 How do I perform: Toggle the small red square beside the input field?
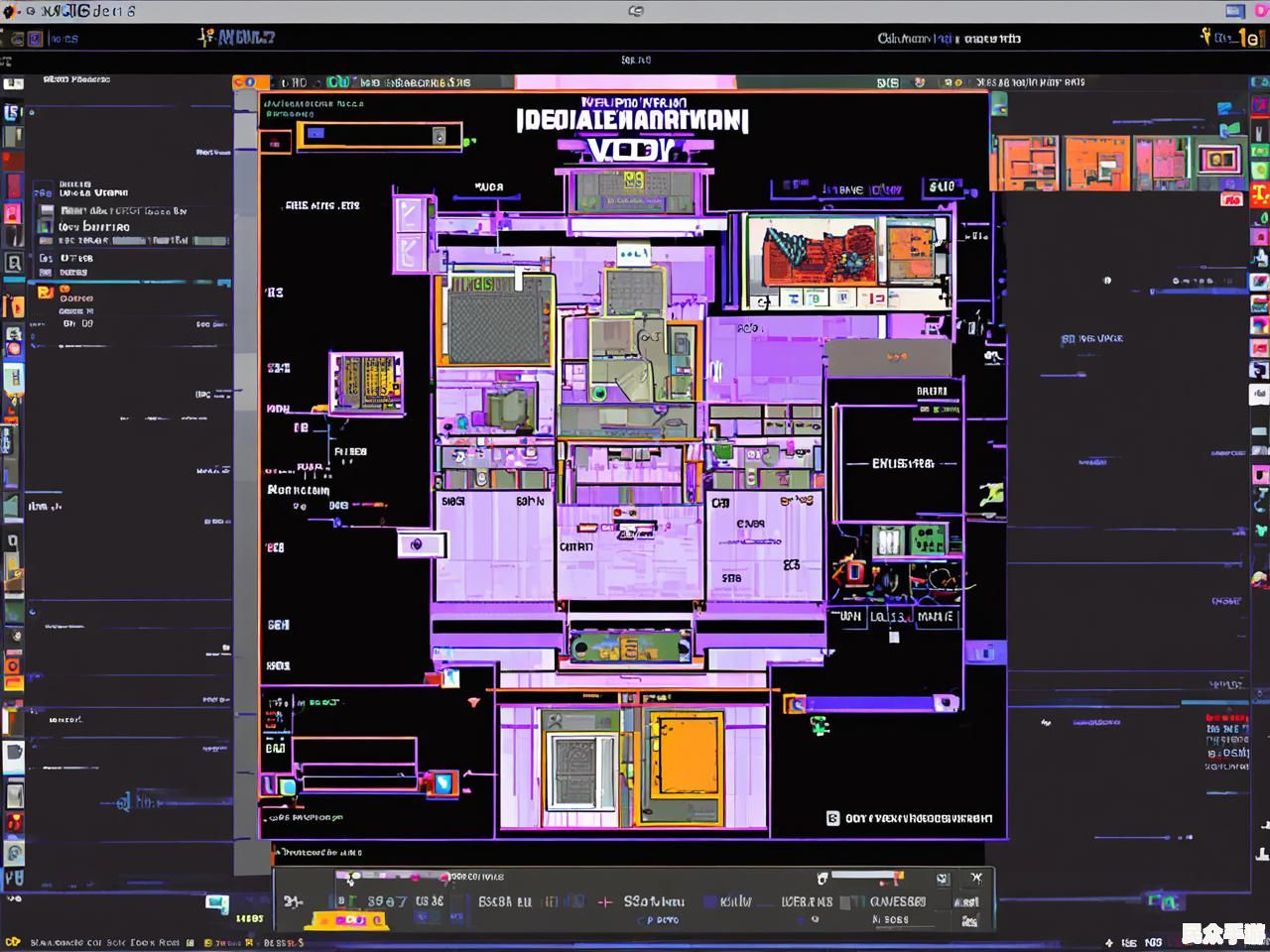pos(275,144)
